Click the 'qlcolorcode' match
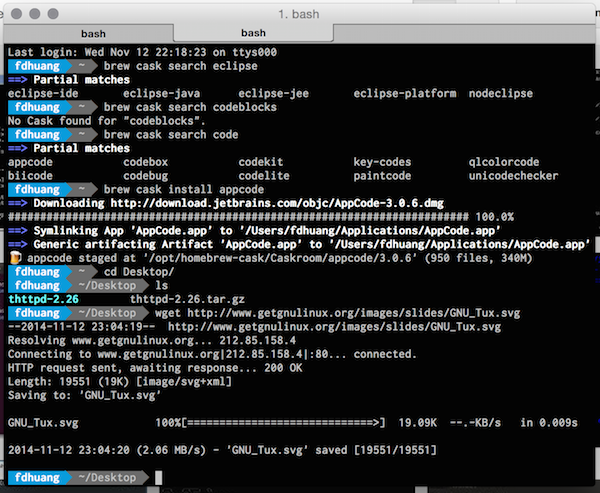 pyautogui.click(x=504, y=162)
